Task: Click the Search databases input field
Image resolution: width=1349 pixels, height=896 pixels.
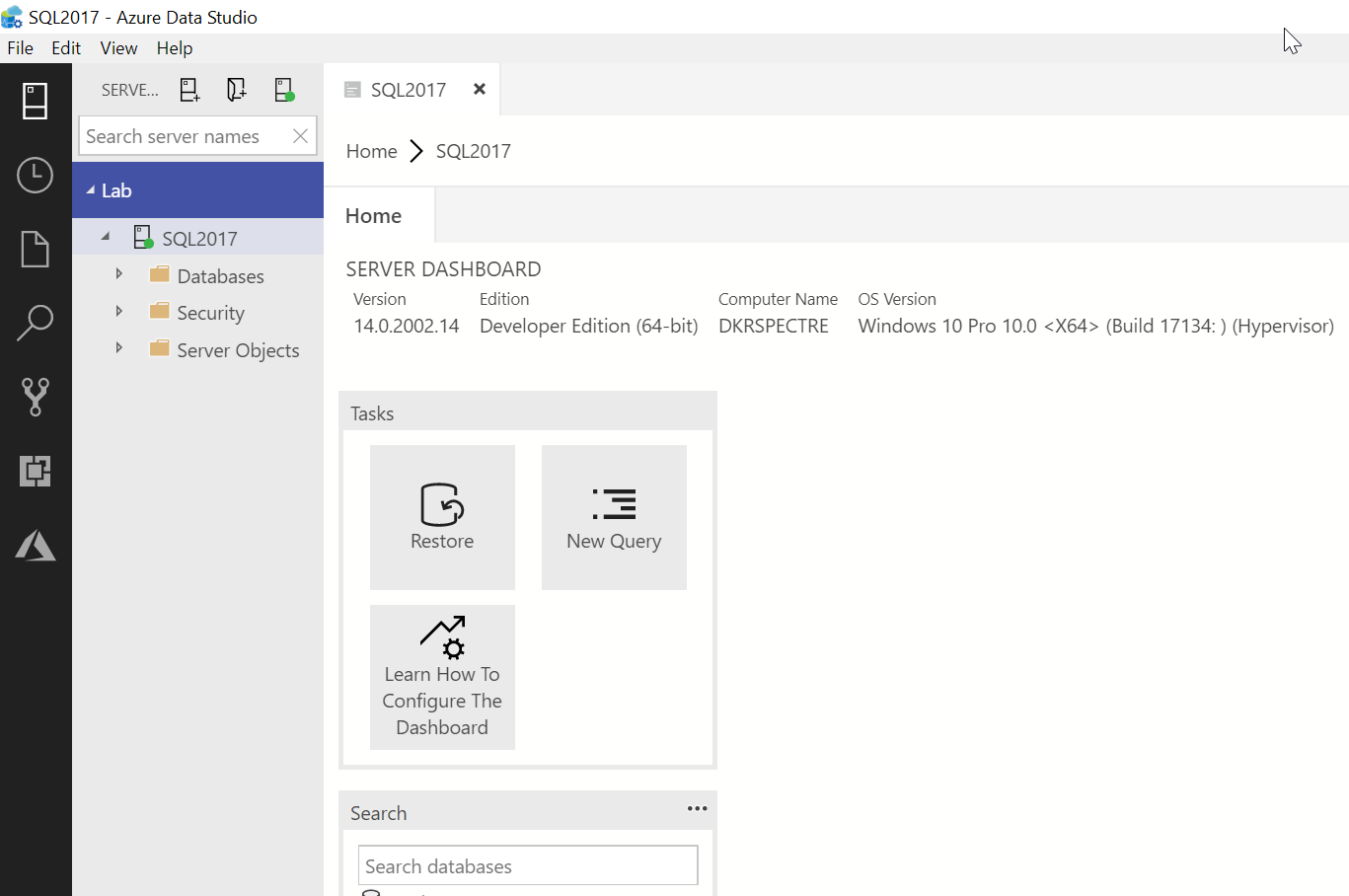Action: (527, 866)
